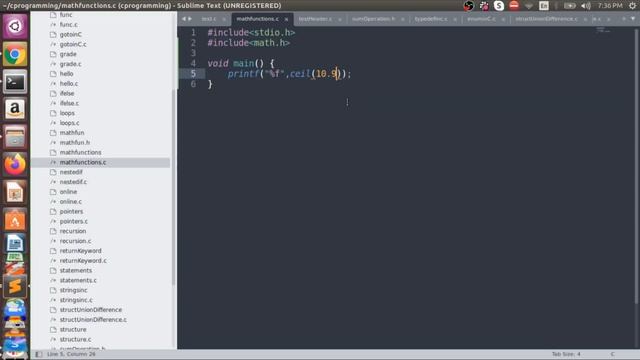Click the red no-entry tray icon
640x360 pixels.
coord(514,5)
